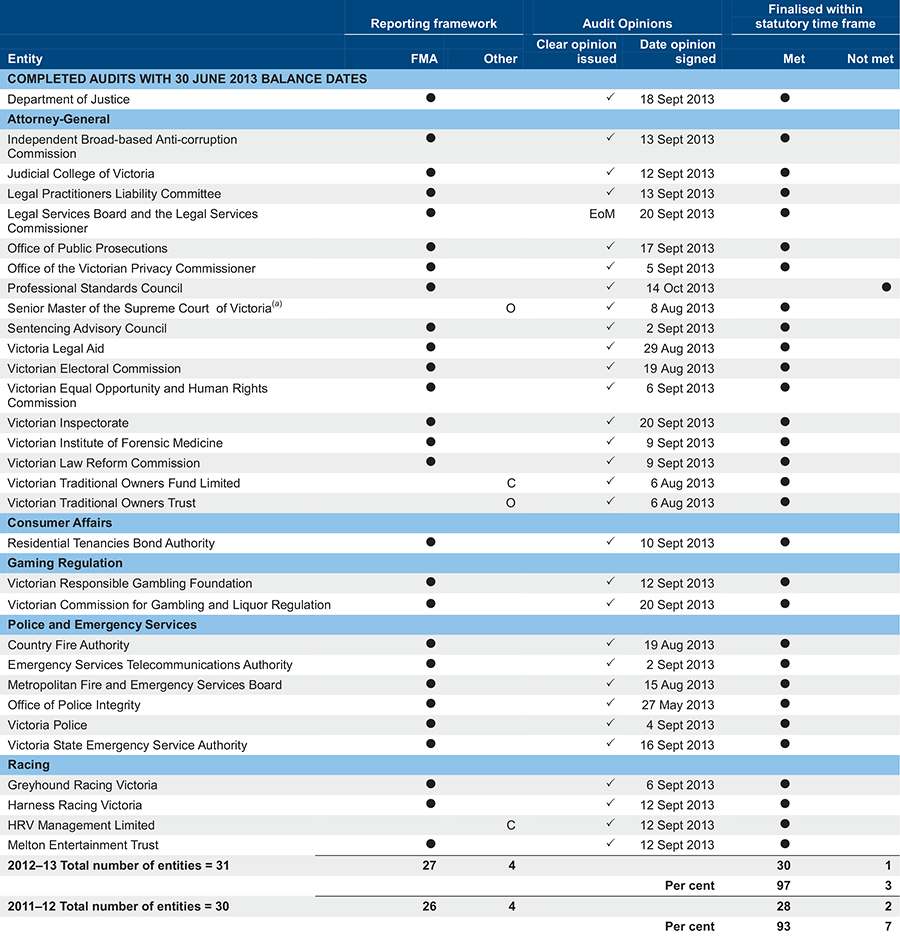The width and height of the screenshot is (900, 939).
Task: Click the 'Consumer Affairs' section heading
Action: click(x=59, y=523)
